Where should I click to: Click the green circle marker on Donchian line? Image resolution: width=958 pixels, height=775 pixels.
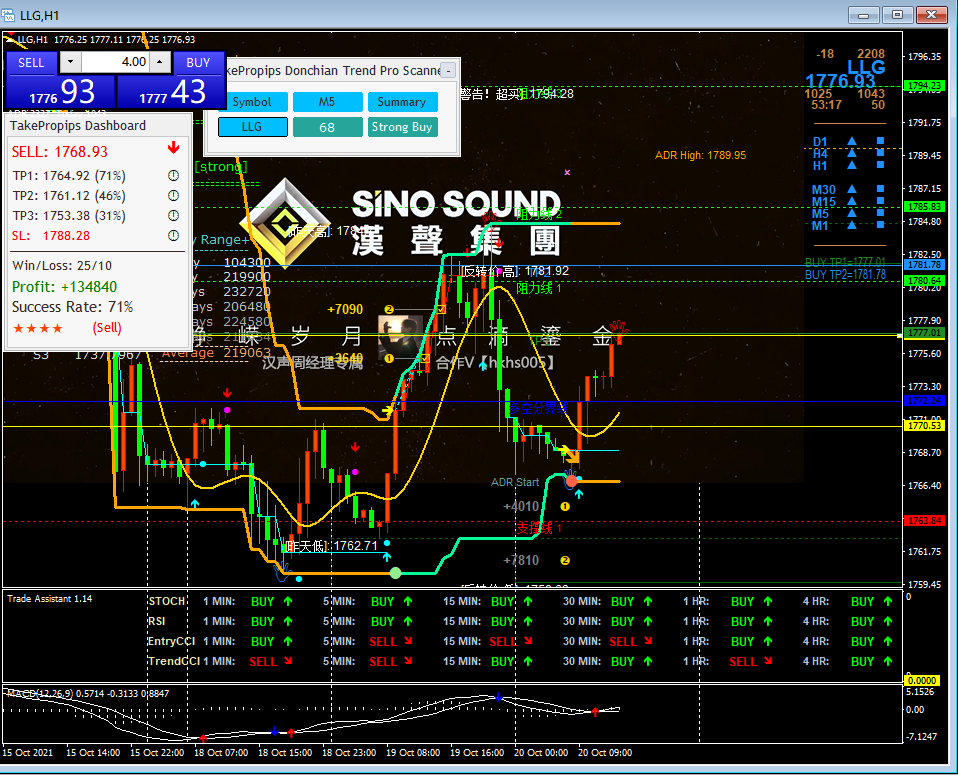pyautogui.click(x=395, y=573)
